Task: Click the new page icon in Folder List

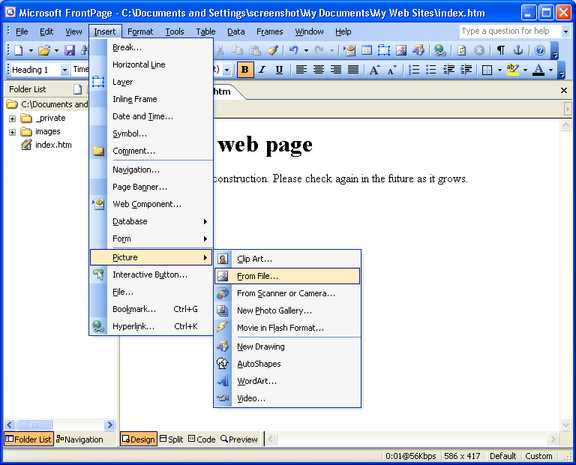Action: pos(78,89)
